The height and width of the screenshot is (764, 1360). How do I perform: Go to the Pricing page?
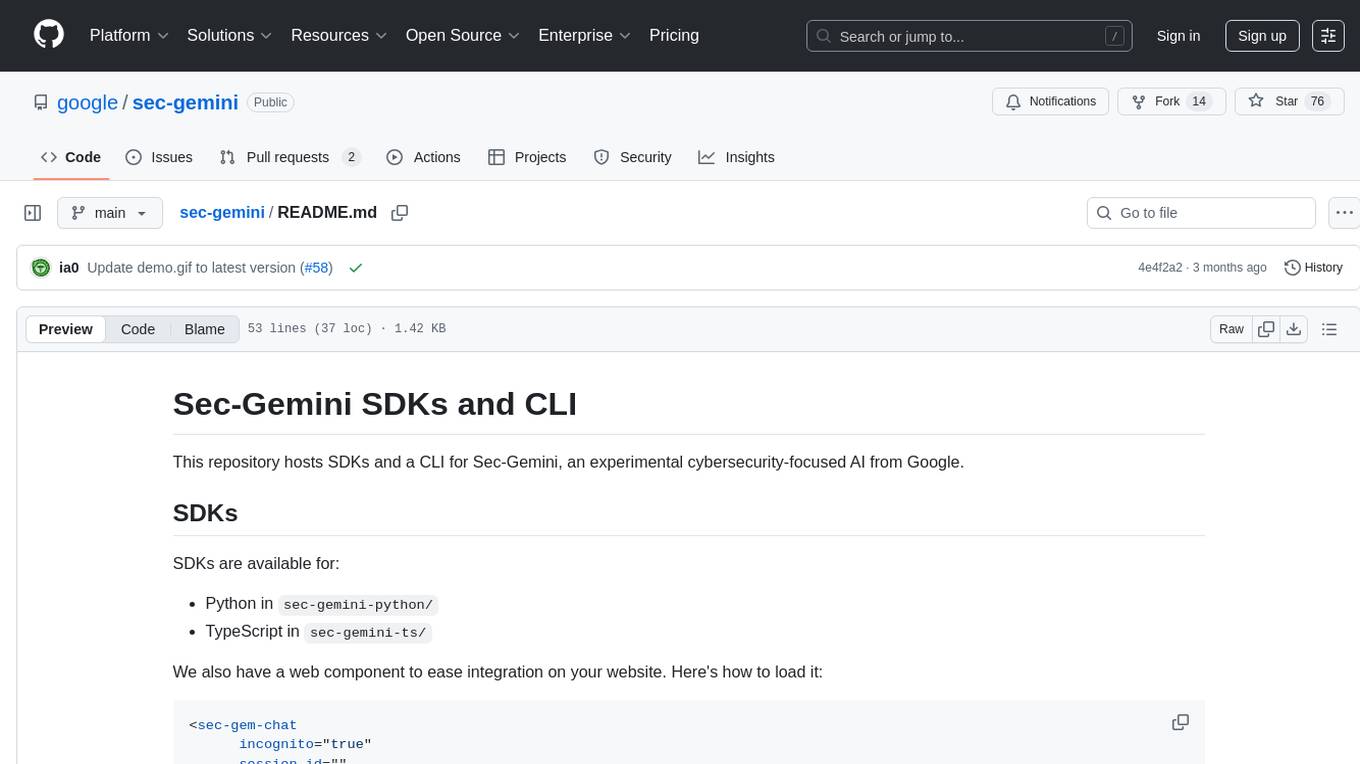click(x=674, y=35)
